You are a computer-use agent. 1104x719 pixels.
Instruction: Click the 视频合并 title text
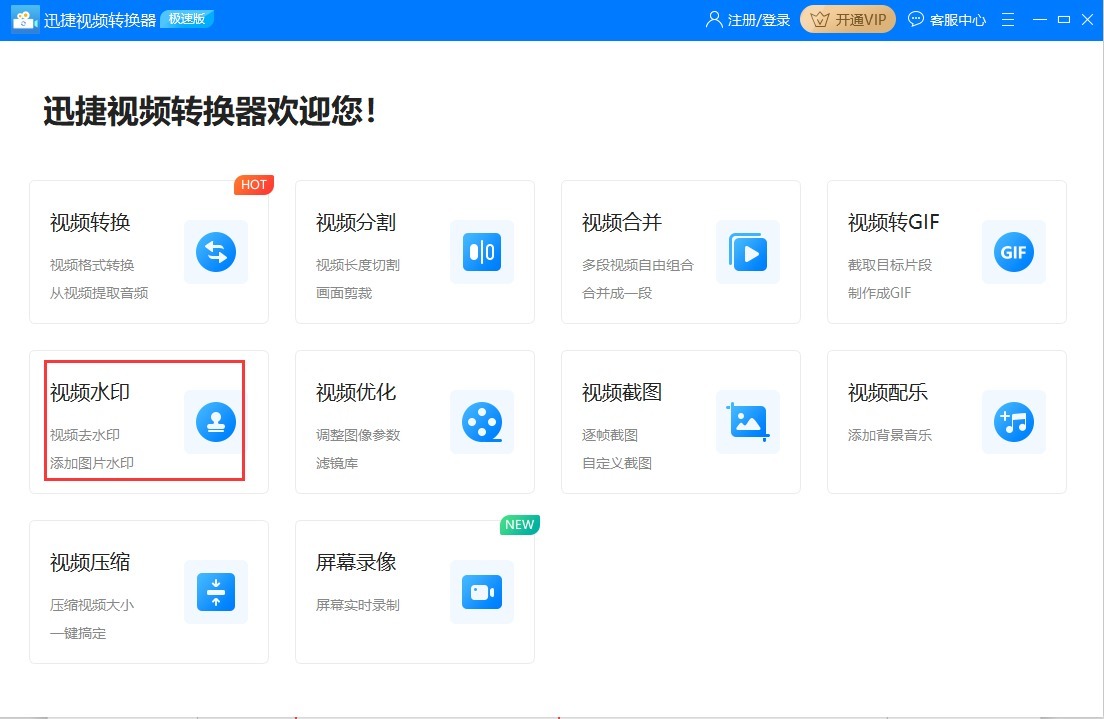[x=622, y=223]
